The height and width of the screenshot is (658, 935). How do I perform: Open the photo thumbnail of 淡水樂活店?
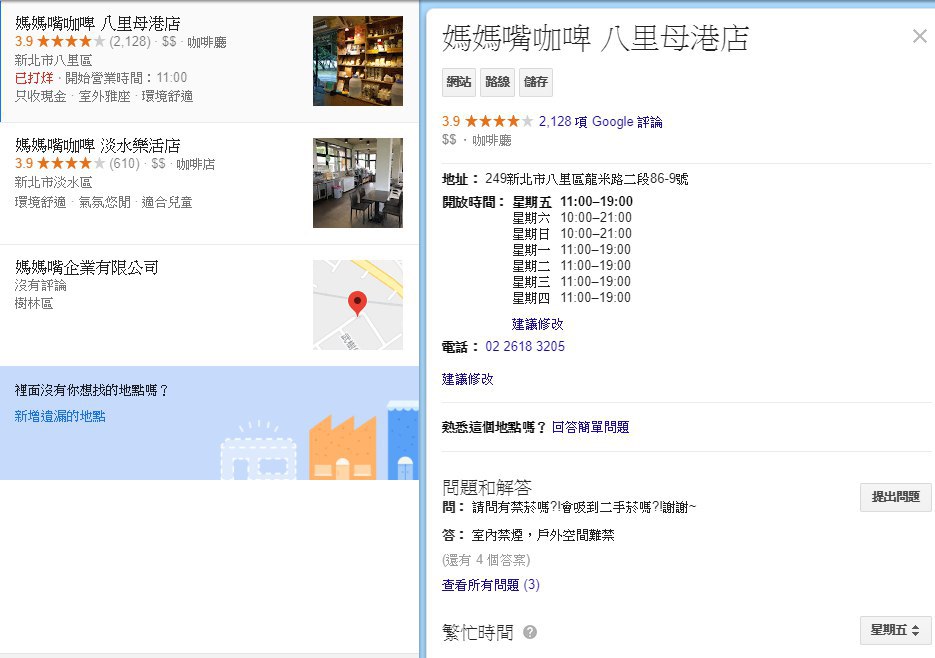[x=358, y=183]
